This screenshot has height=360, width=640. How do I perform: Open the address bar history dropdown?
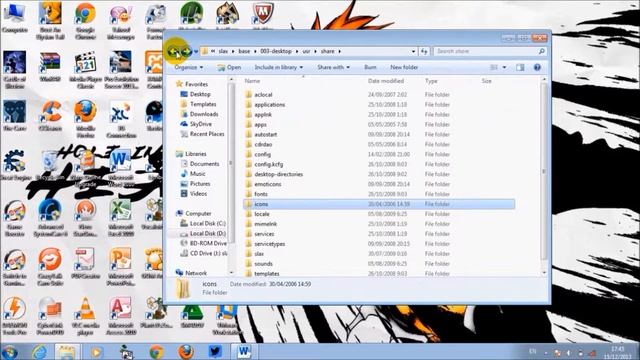pyautogui.click(x=413, y=51)
